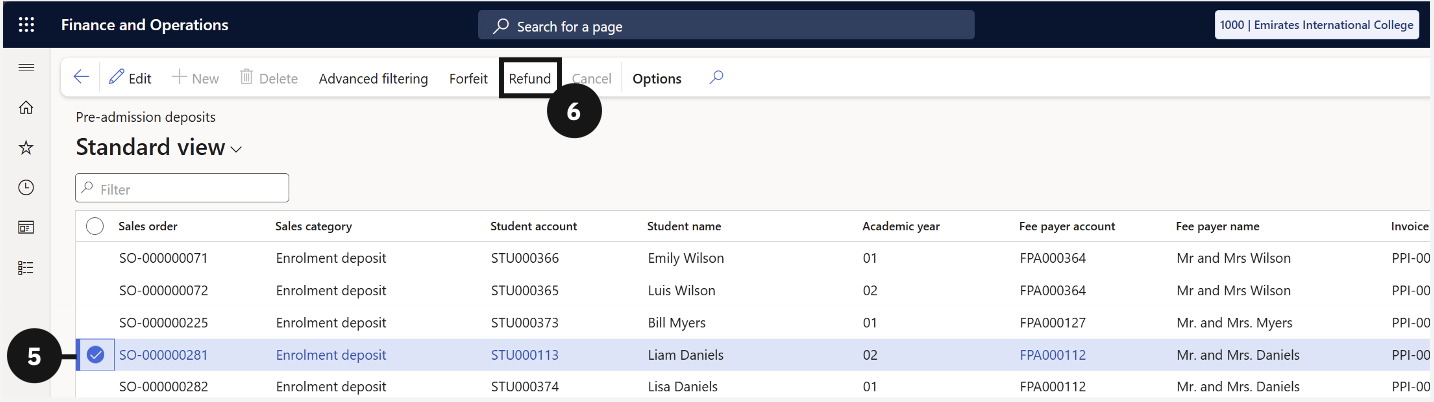Open Enrolment deposit link in selected row
The height and width of the screenshot is (402, 1434).
tap(331, 355)
